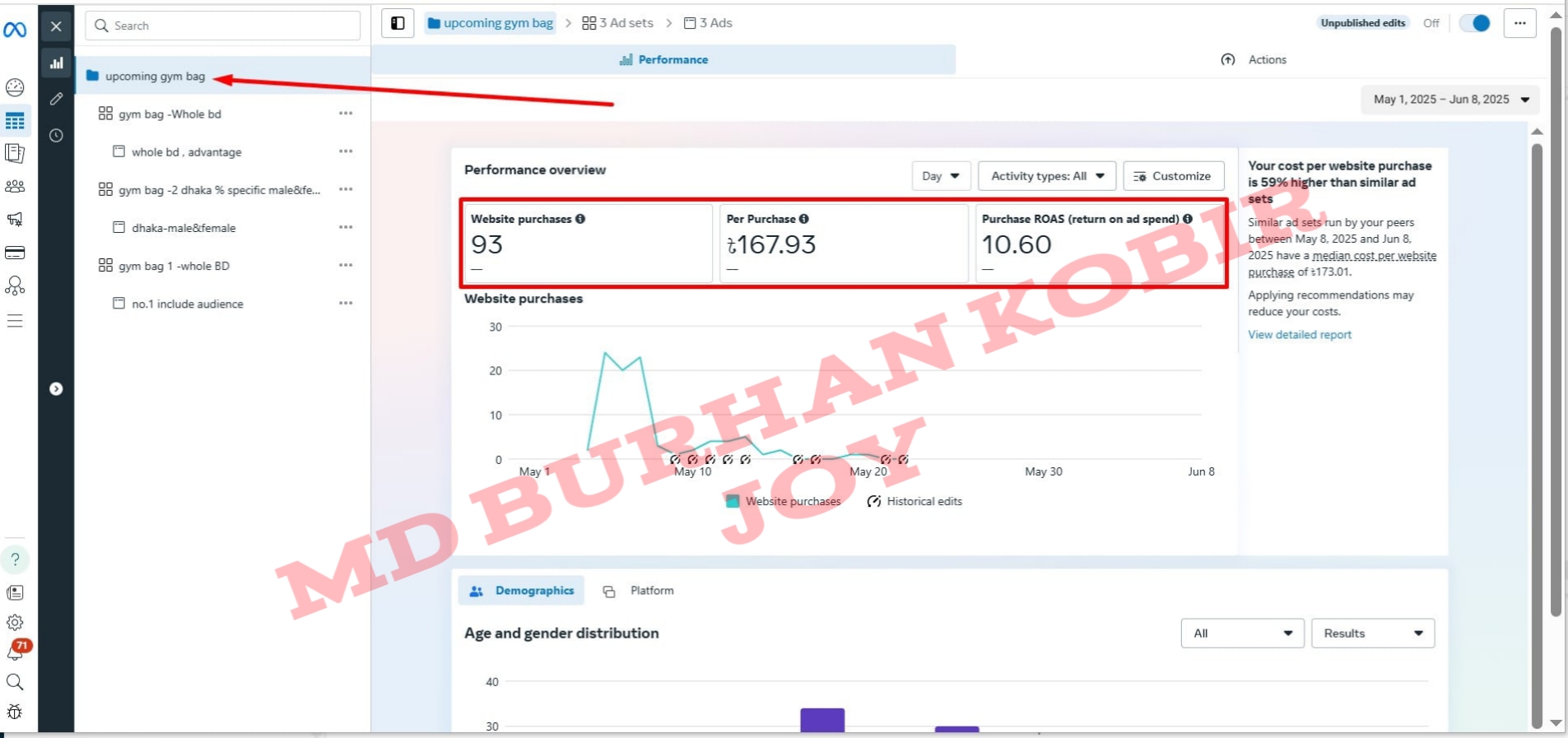The height and width of the screenshot is (738, 1568).
Task: Close the editing panel with X
Action: [x=56, y=26]
